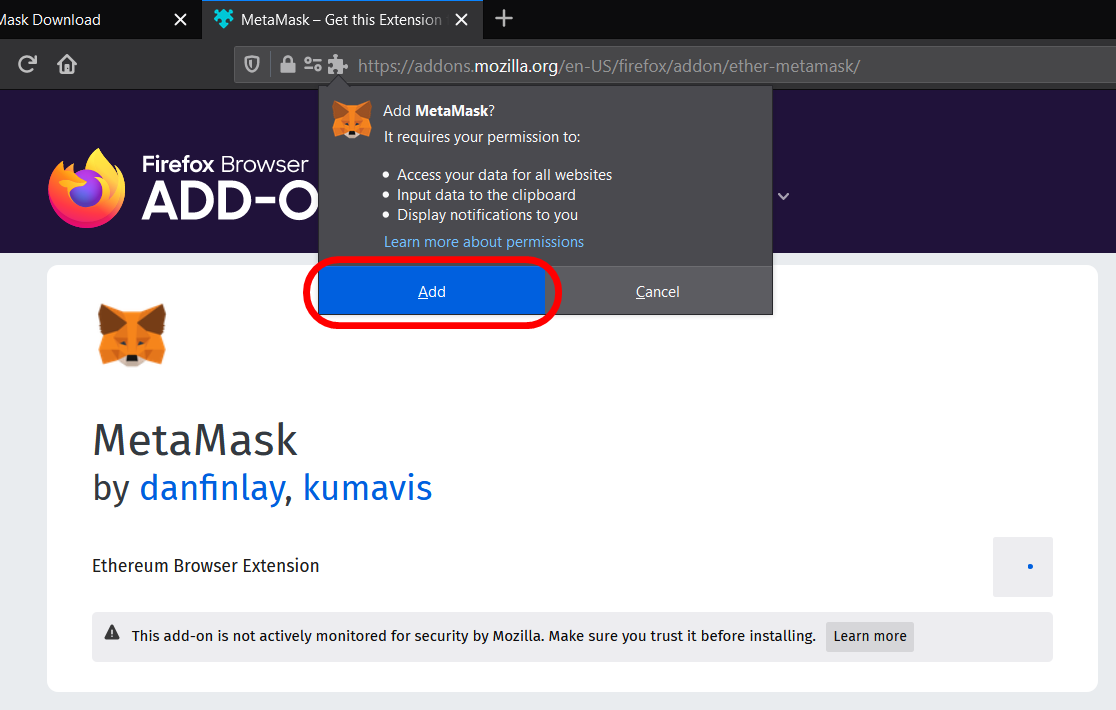Click 'Ethereum Browser Extension' description
The image size is (1116, 710).
tap(206, 566)
